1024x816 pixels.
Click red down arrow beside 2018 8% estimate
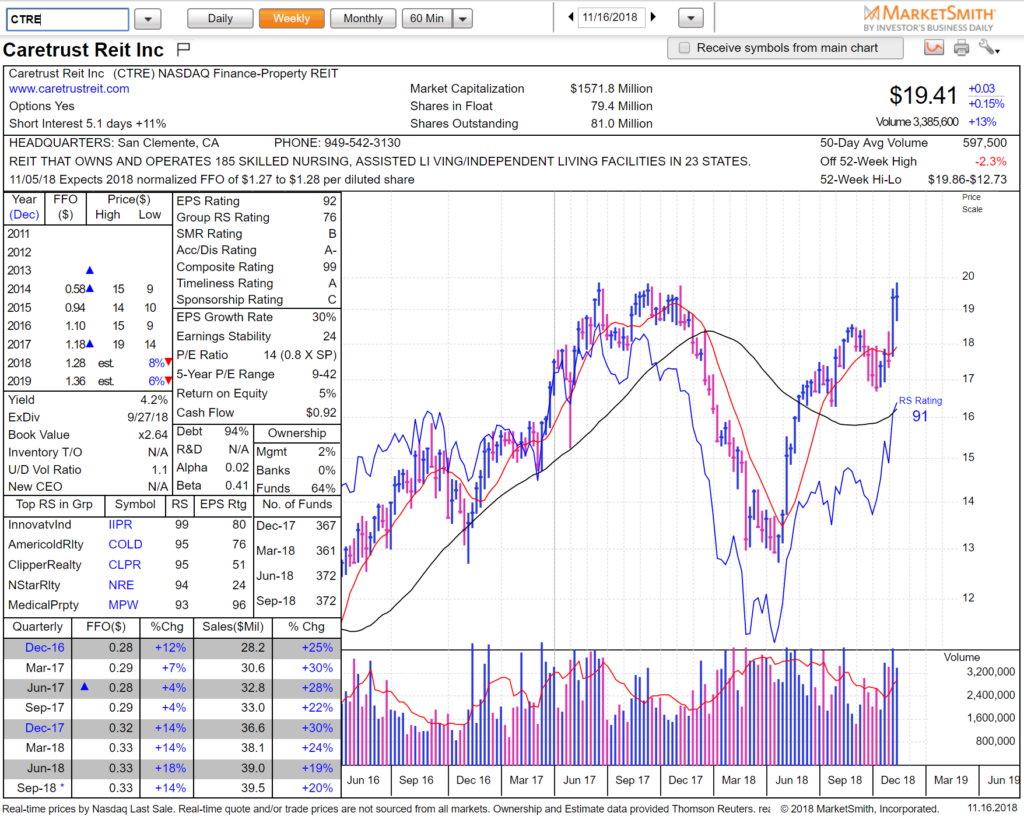tap(168, 362)
